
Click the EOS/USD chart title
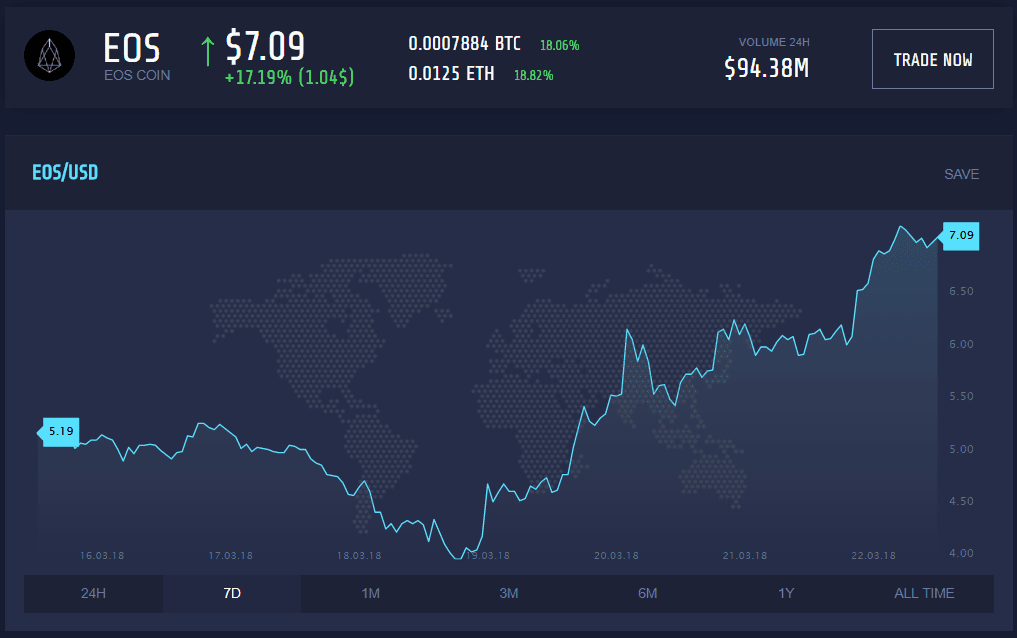[x=66, y=172]
